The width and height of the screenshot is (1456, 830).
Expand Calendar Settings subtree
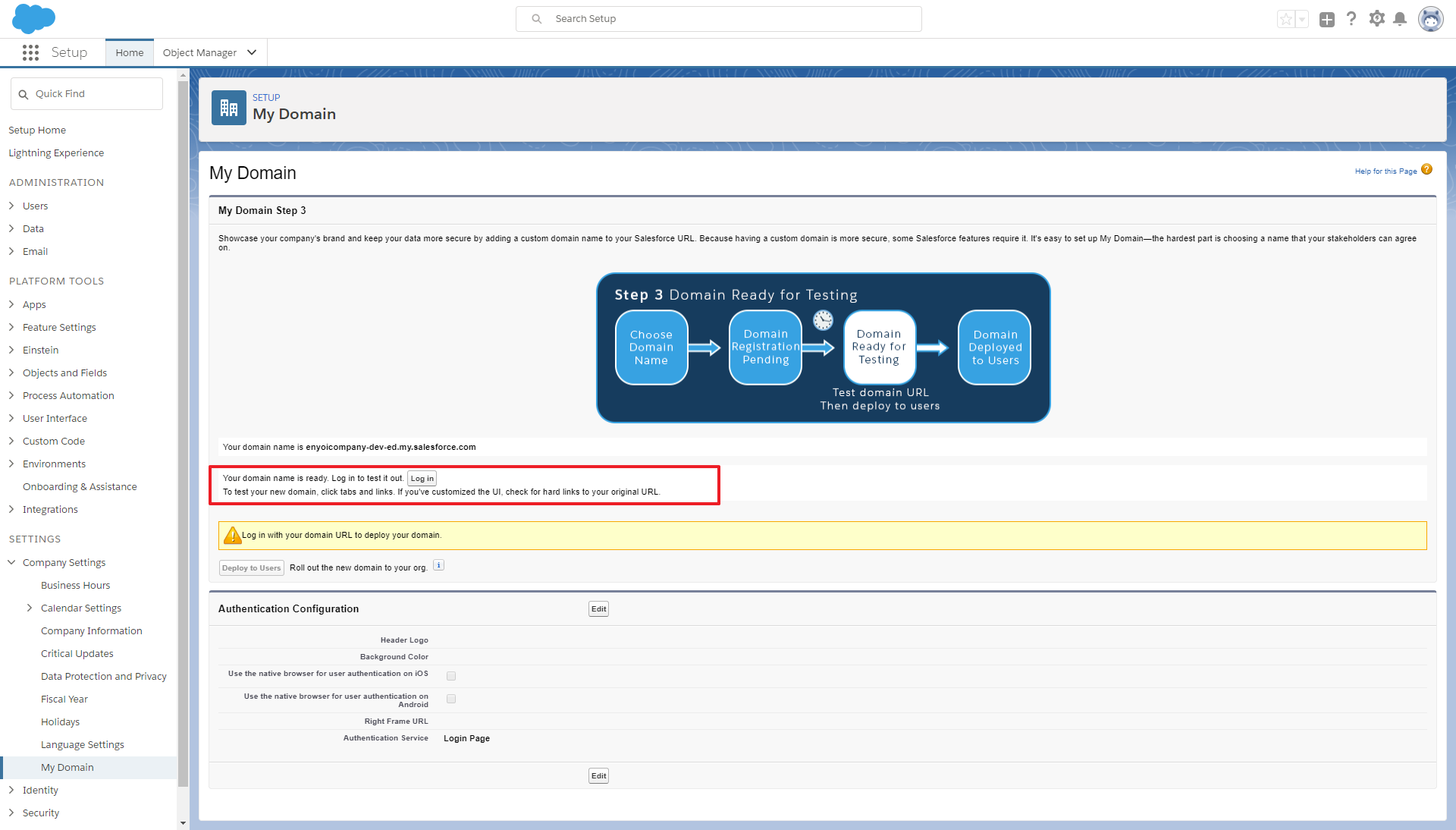[x=30, y=608]
